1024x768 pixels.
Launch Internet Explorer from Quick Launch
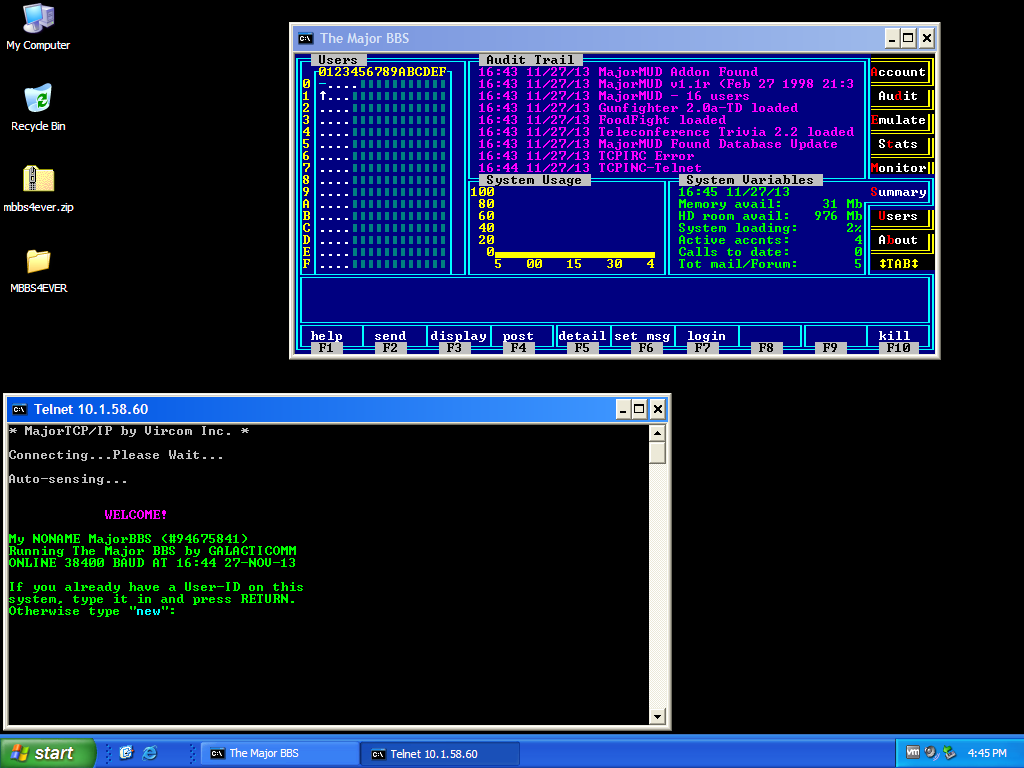tap(150, 753)
